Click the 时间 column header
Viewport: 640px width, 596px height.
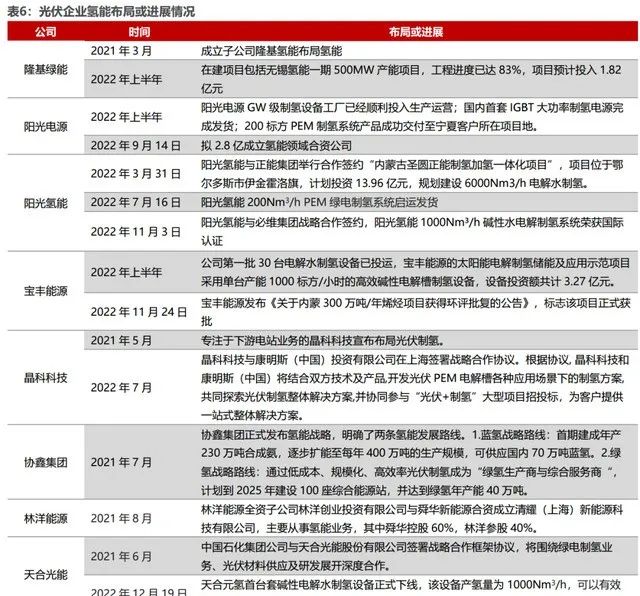[139, 32]
